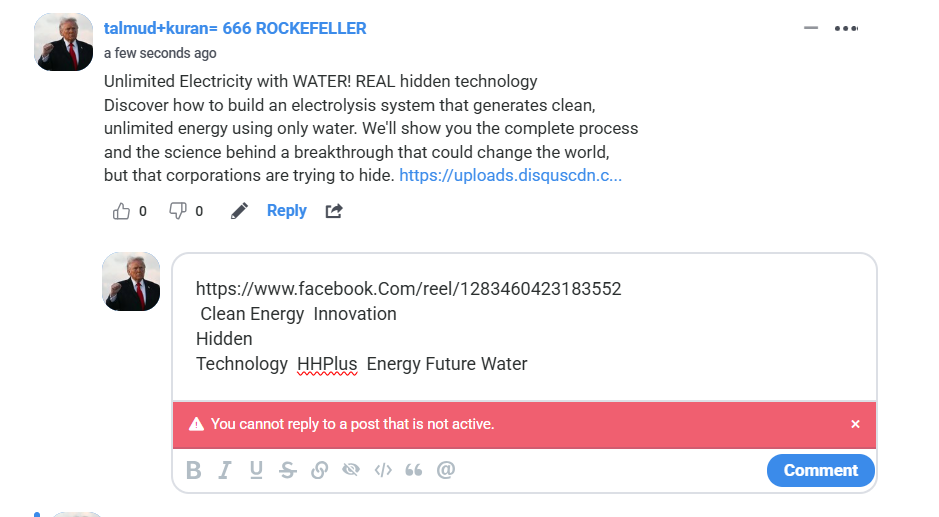939x517 pixels.
Task: Click the Reply link under comment
Action: [x=286, y=211]
